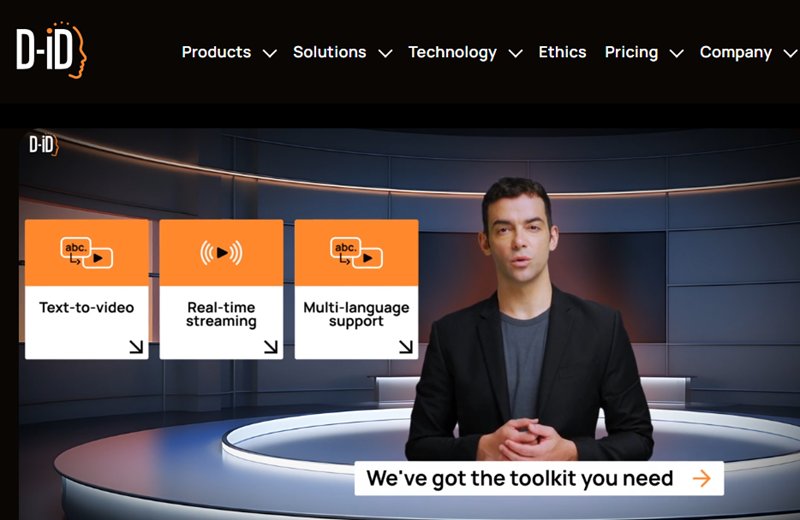Expand the Company dropdown chevron
Screen dimensions: 800x520
789,54
